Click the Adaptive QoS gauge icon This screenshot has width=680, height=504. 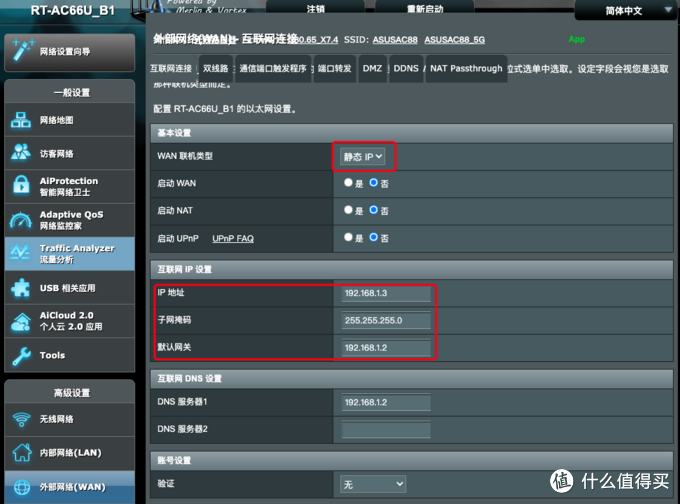[x=22, y=219]
